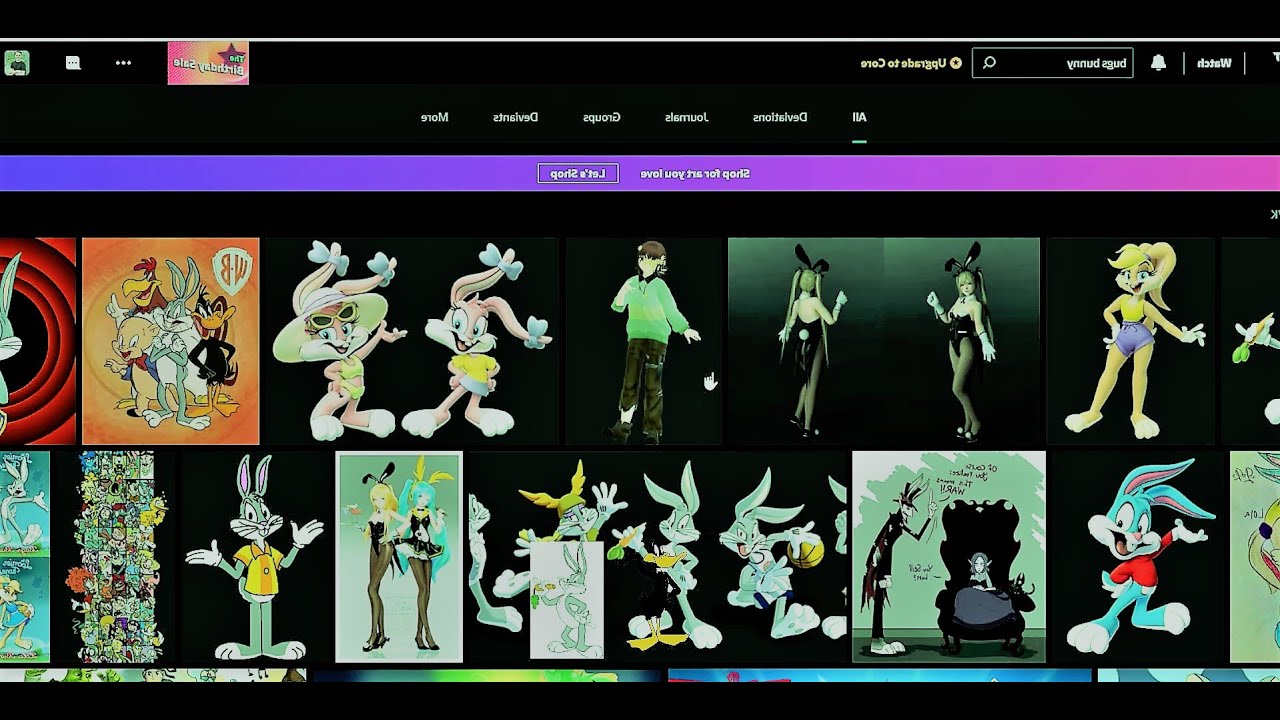
Task: Open the three-dot more options menu
Action: [123, 63]
